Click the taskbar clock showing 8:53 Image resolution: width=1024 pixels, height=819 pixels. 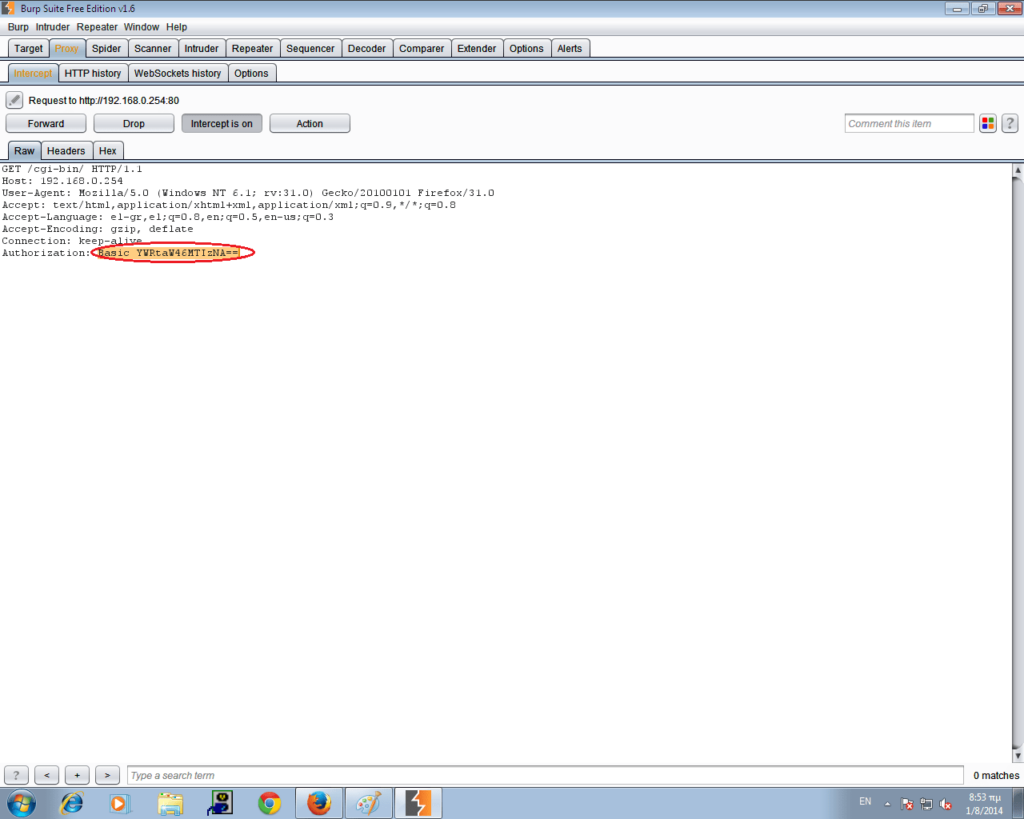(x=984, y=804)
